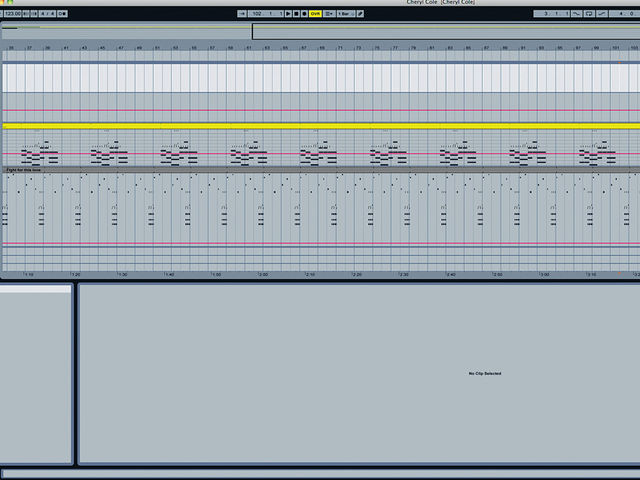640x480 pixels.
Task: Toggle the metronome button
Action: (62, 13)
